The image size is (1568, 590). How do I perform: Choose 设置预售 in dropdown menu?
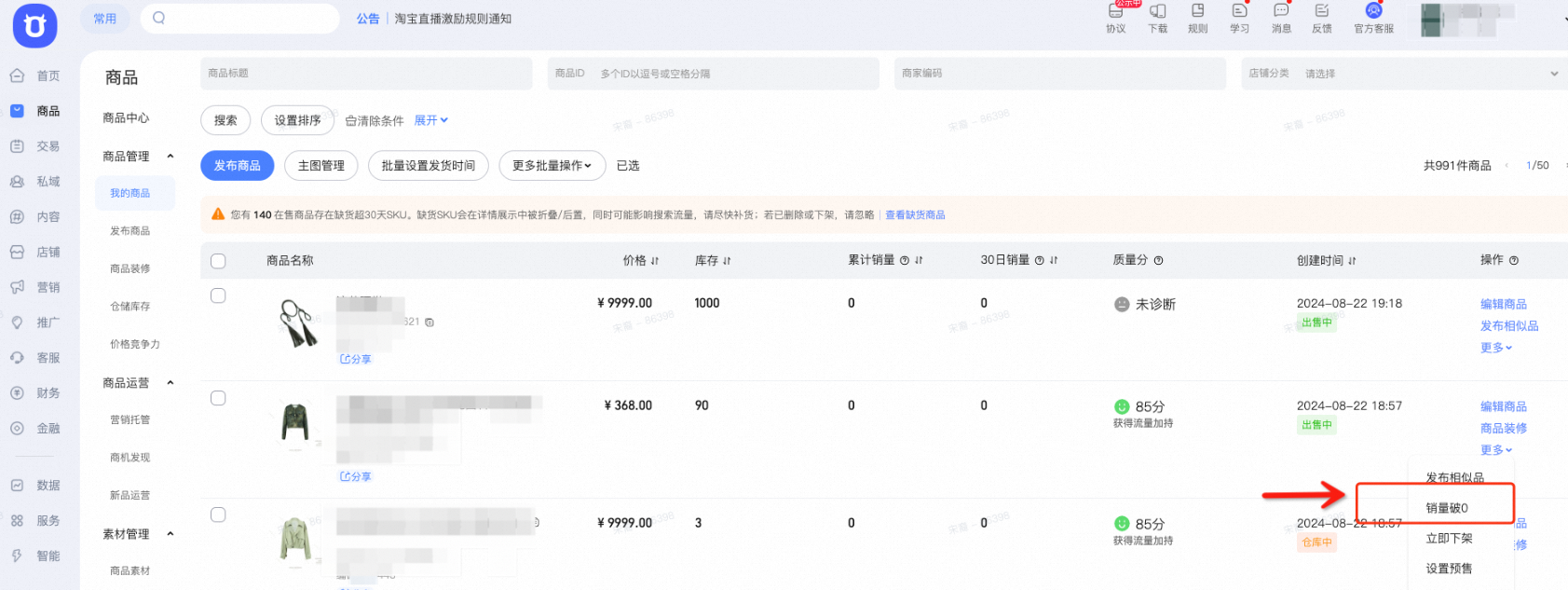[1449, 569]
